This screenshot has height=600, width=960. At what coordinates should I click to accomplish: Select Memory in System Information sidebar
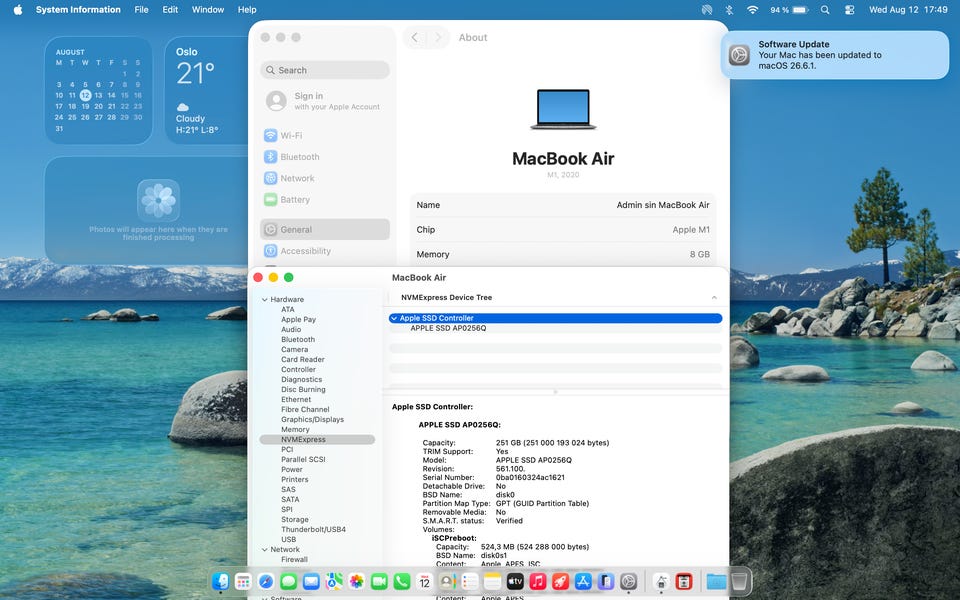click(295, 430)
